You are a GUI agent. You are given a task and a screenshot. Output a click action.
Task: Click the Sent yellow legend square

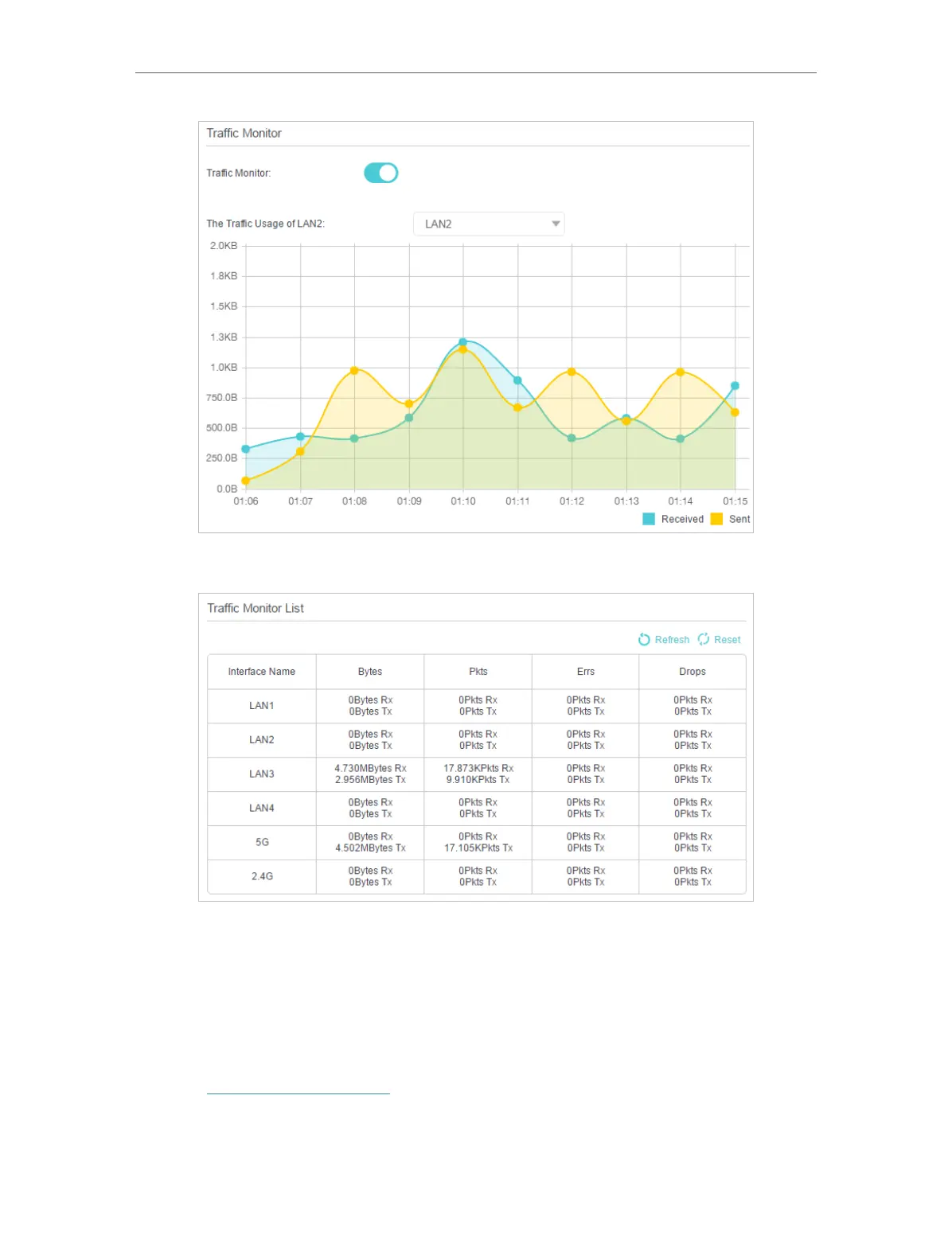716,519
